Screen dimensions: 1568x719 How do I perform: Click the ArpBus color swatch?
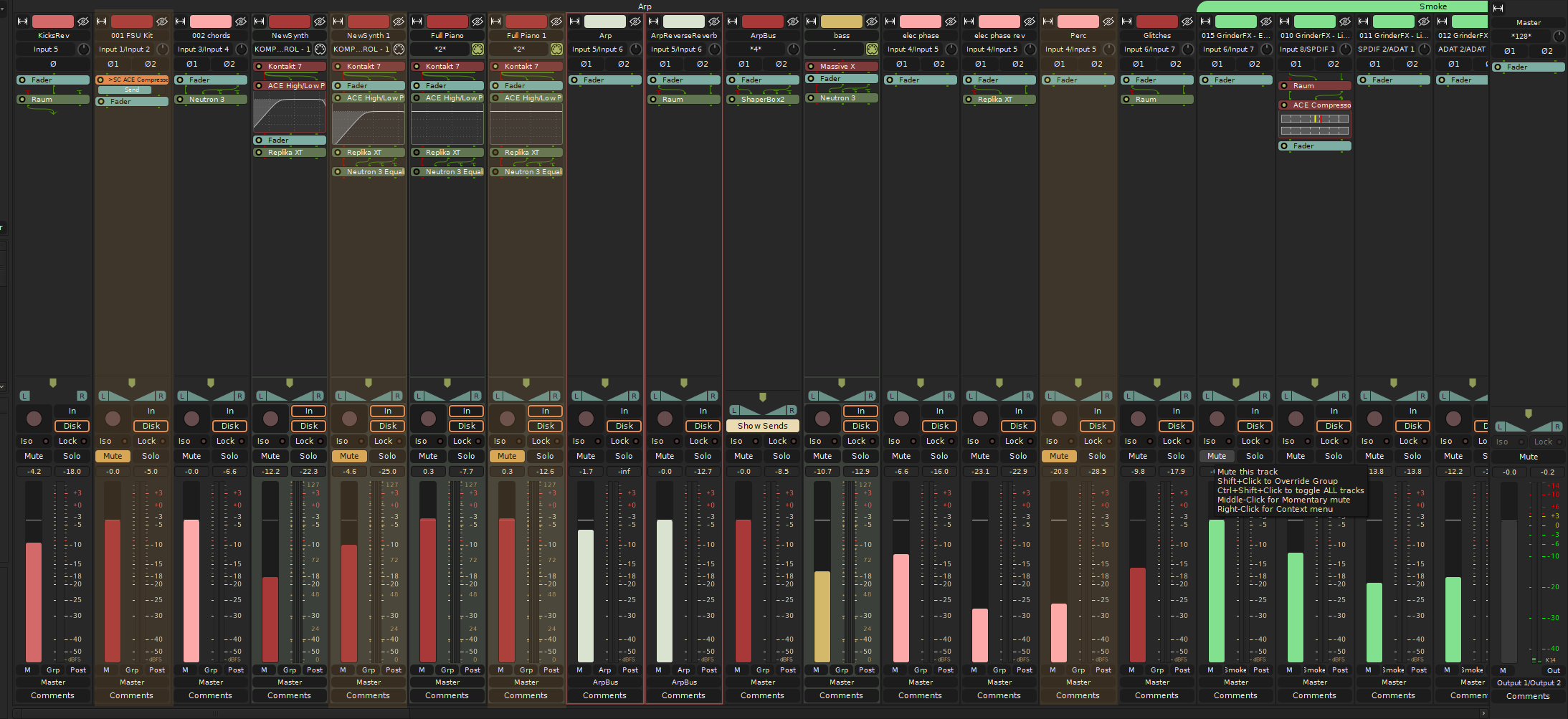(762, 22)
